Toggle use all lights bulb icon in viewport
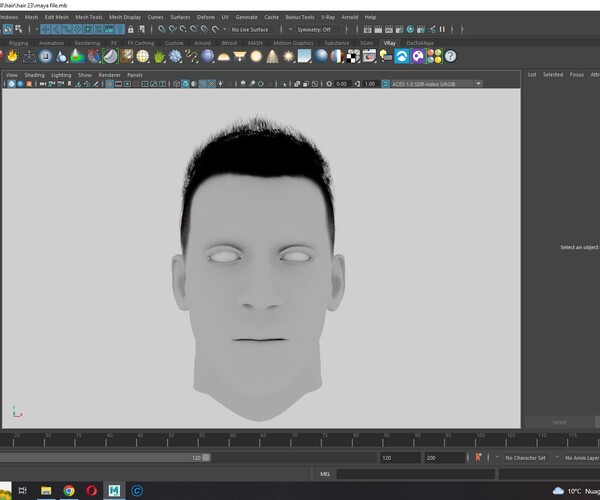Screen dimensions: 600x500 [x=220, y=84]
